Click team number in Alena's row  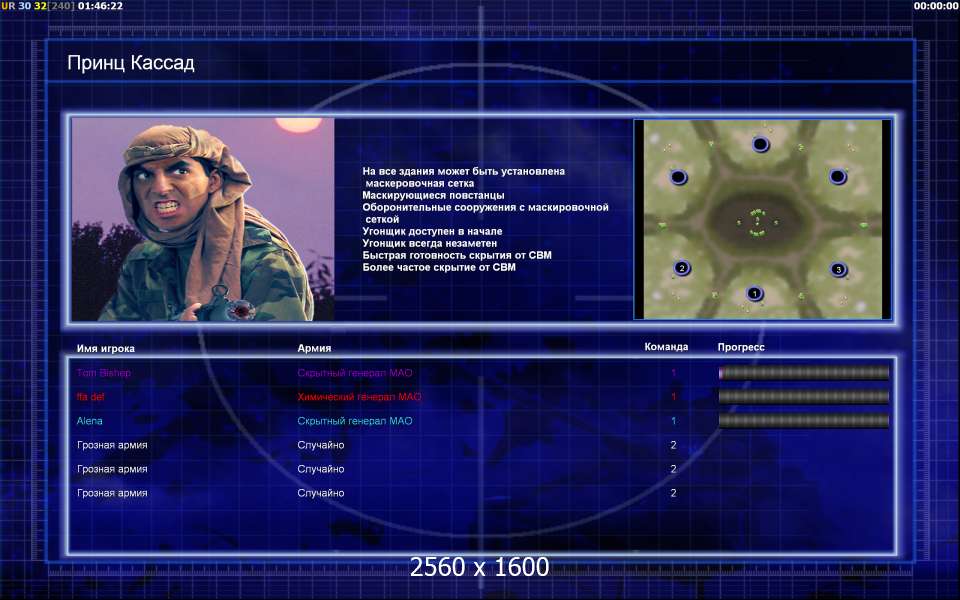pyautogui.click(x=673, y=421)
